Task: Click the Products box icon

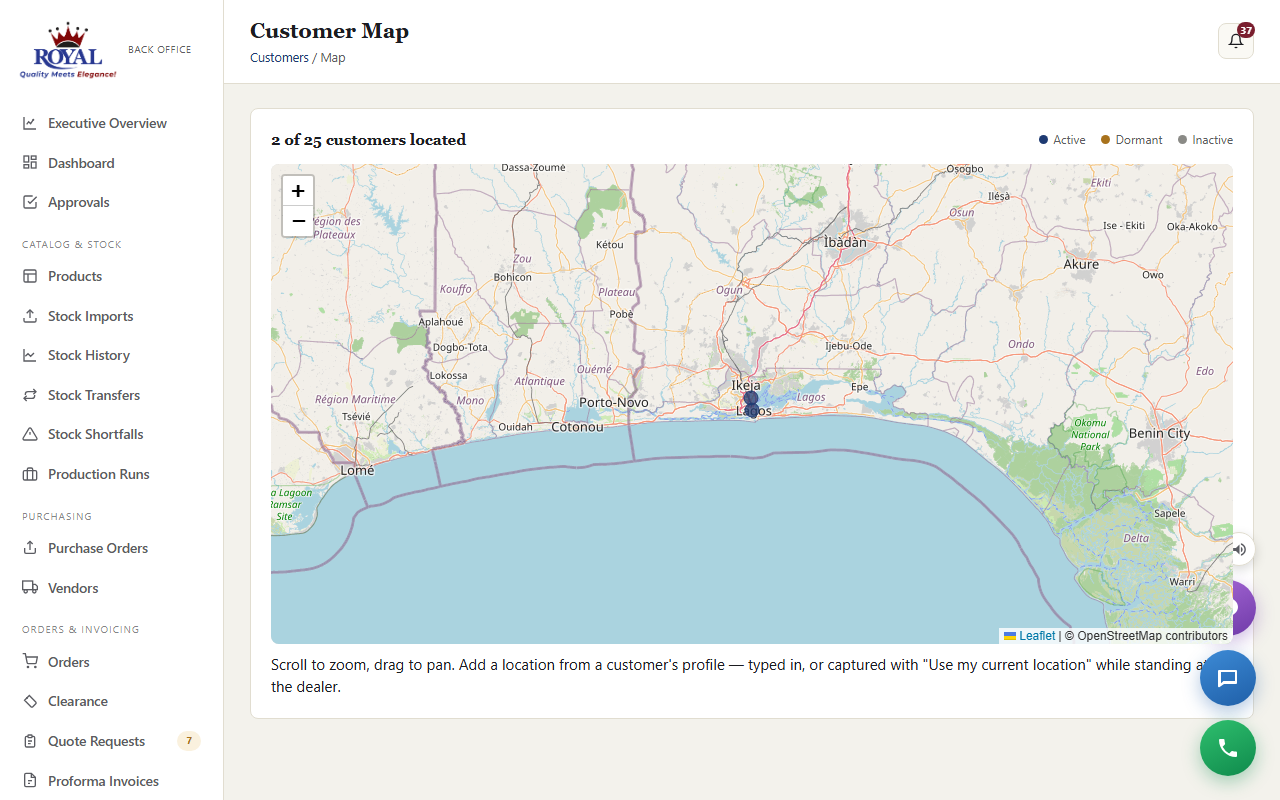Action: 30,276
